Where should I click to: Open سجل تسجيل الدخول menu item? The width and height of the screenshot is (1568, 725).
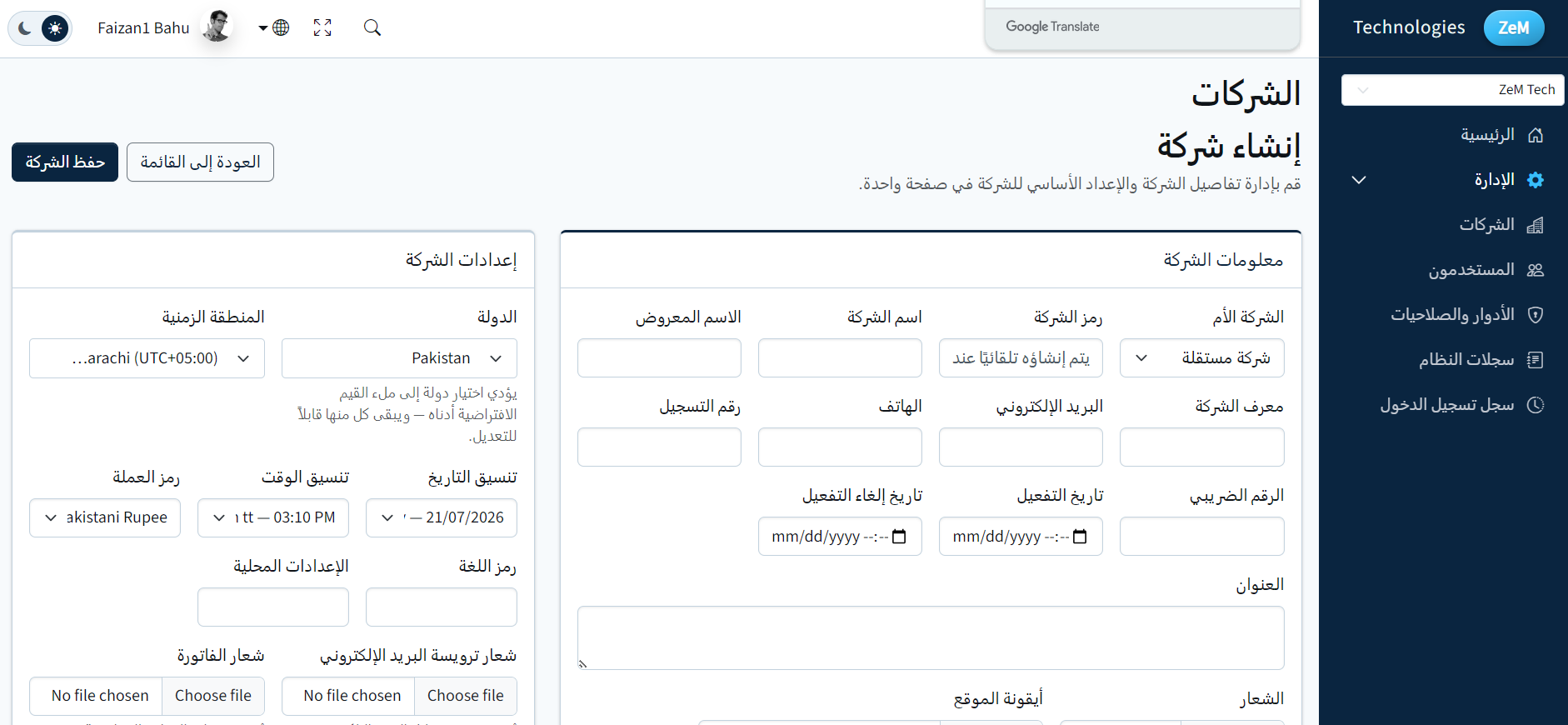pos(1447,405)
